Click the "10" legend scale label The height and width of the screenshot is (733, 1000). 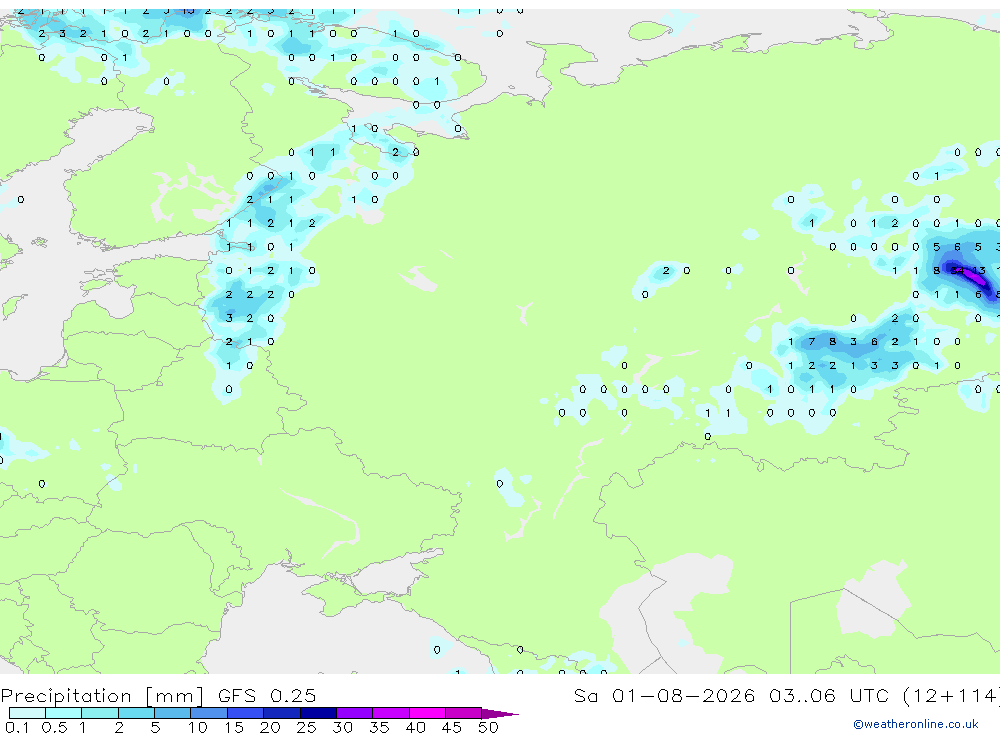tap(197, 727)
